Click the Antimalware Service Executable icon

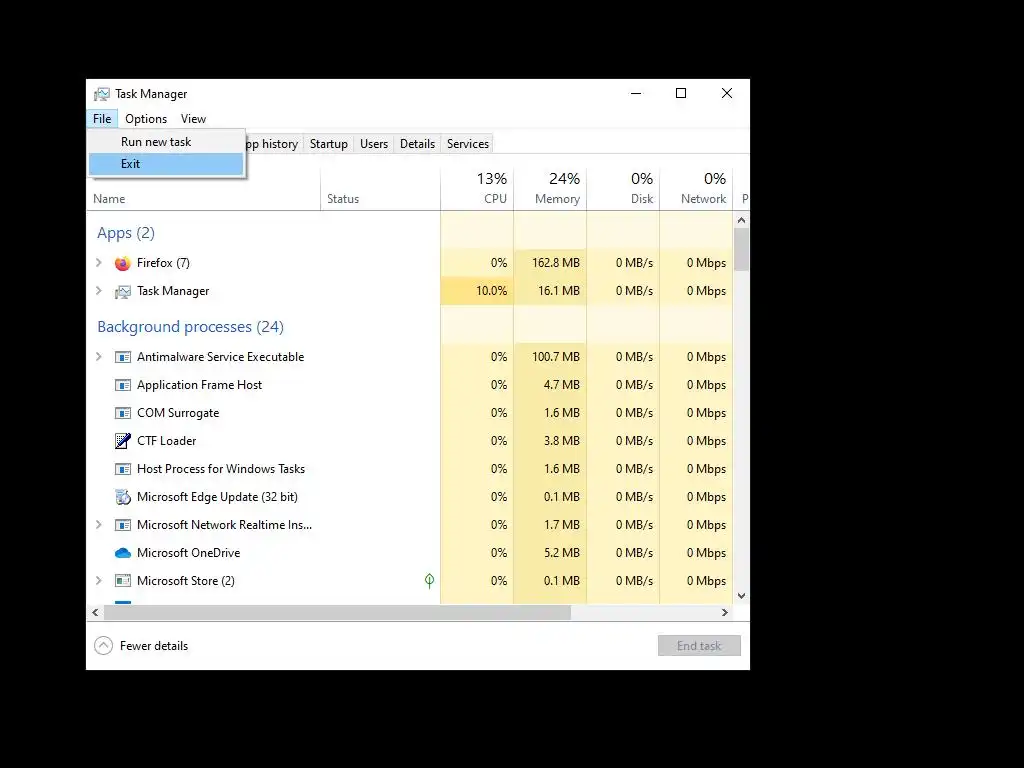click(x=122, y=357)
